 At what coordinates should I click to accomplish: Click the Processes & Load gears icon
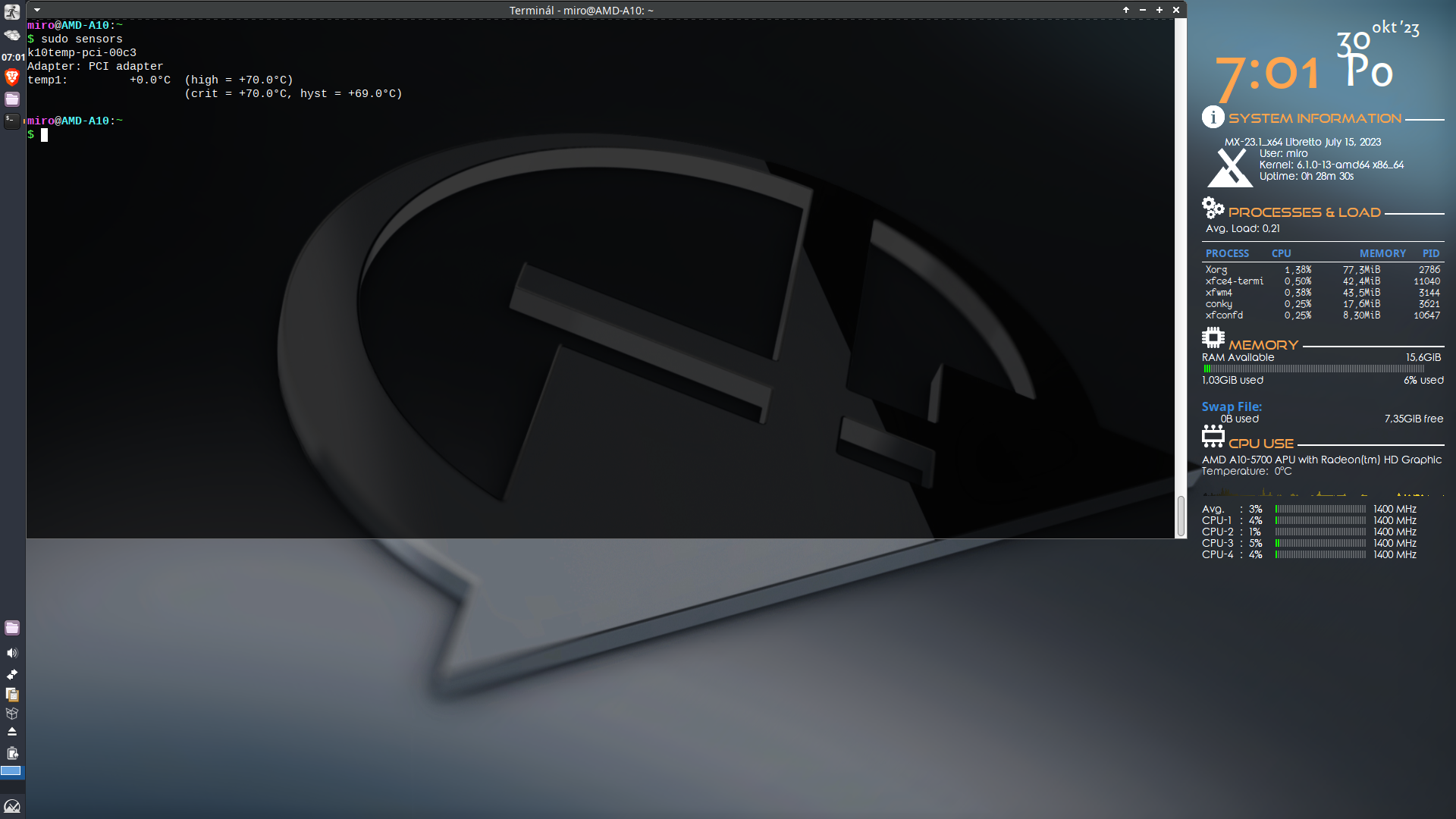pos(1213,208)
